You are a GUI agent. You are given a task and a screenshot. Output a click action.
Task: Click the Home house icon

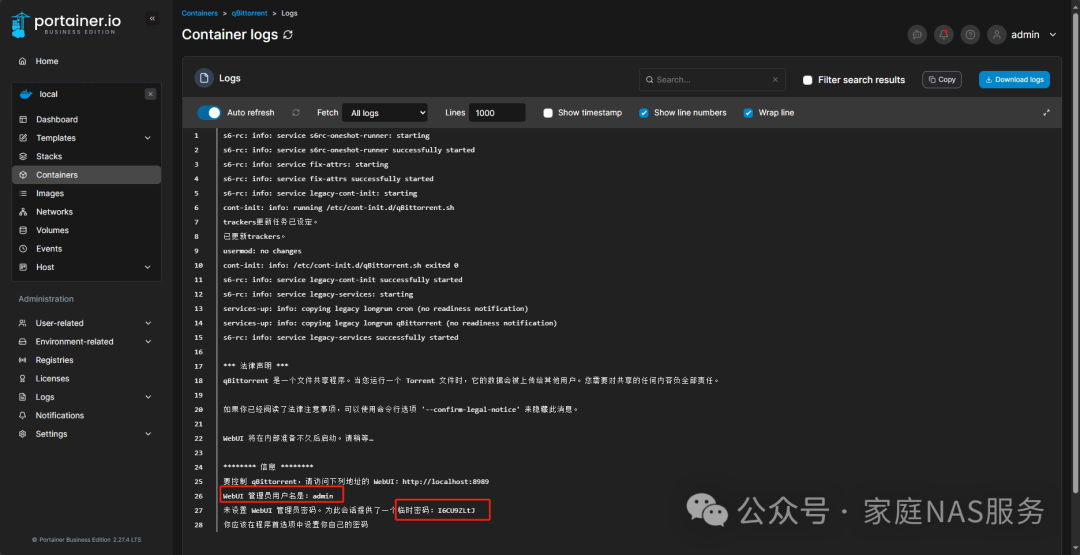coord(23,61)
